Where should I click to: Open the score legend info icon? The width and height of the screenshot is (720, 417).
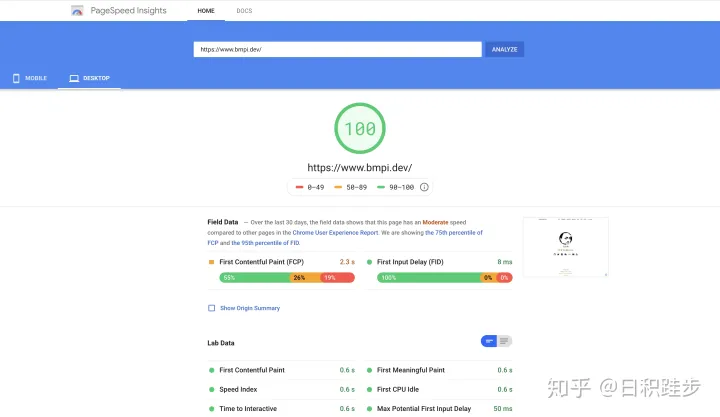point(424,187)
